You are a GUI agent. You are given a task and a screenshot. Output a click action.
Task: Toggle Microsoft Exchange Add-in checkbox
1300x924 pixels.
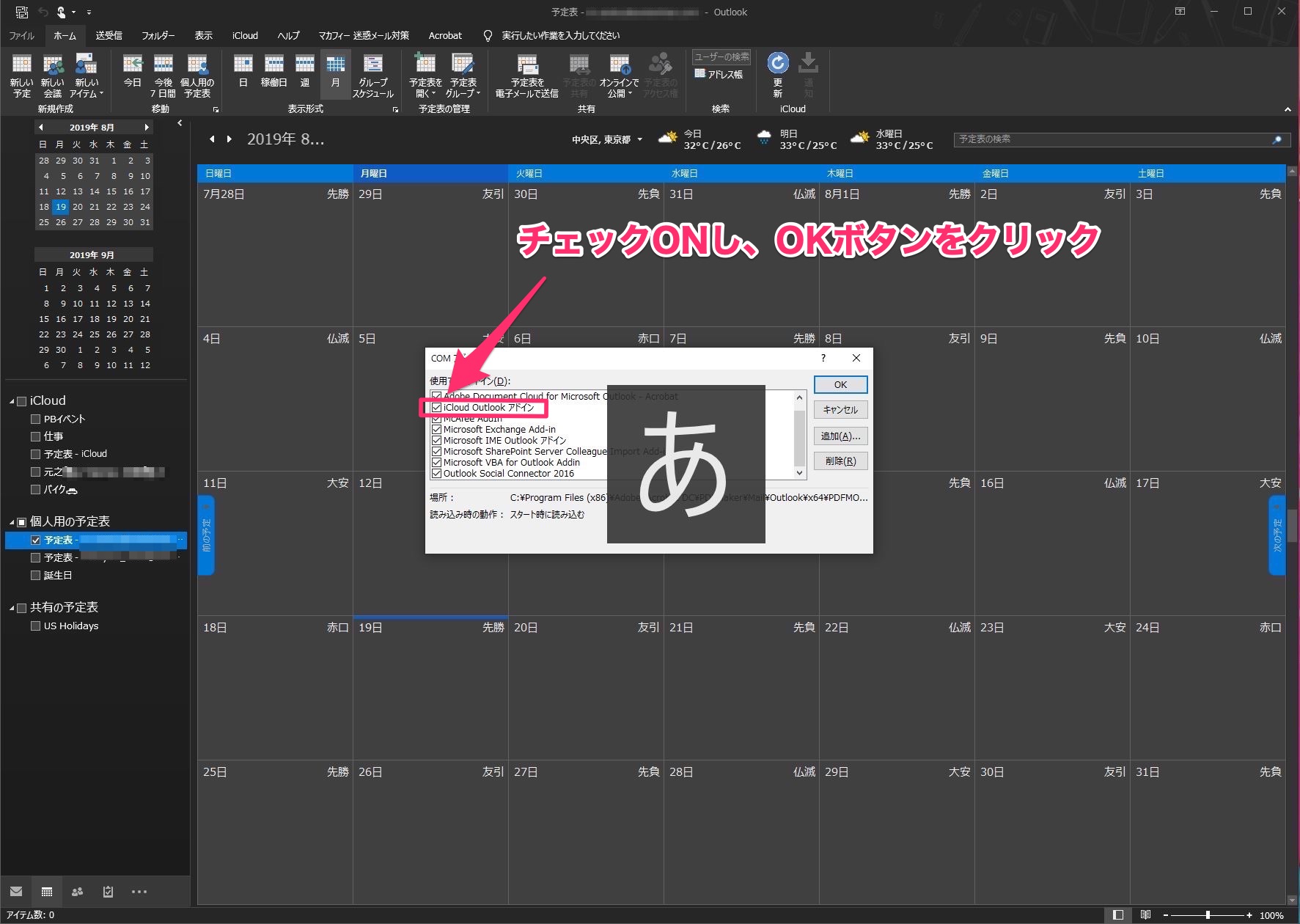pyautogui.click(x=437, y=430)
